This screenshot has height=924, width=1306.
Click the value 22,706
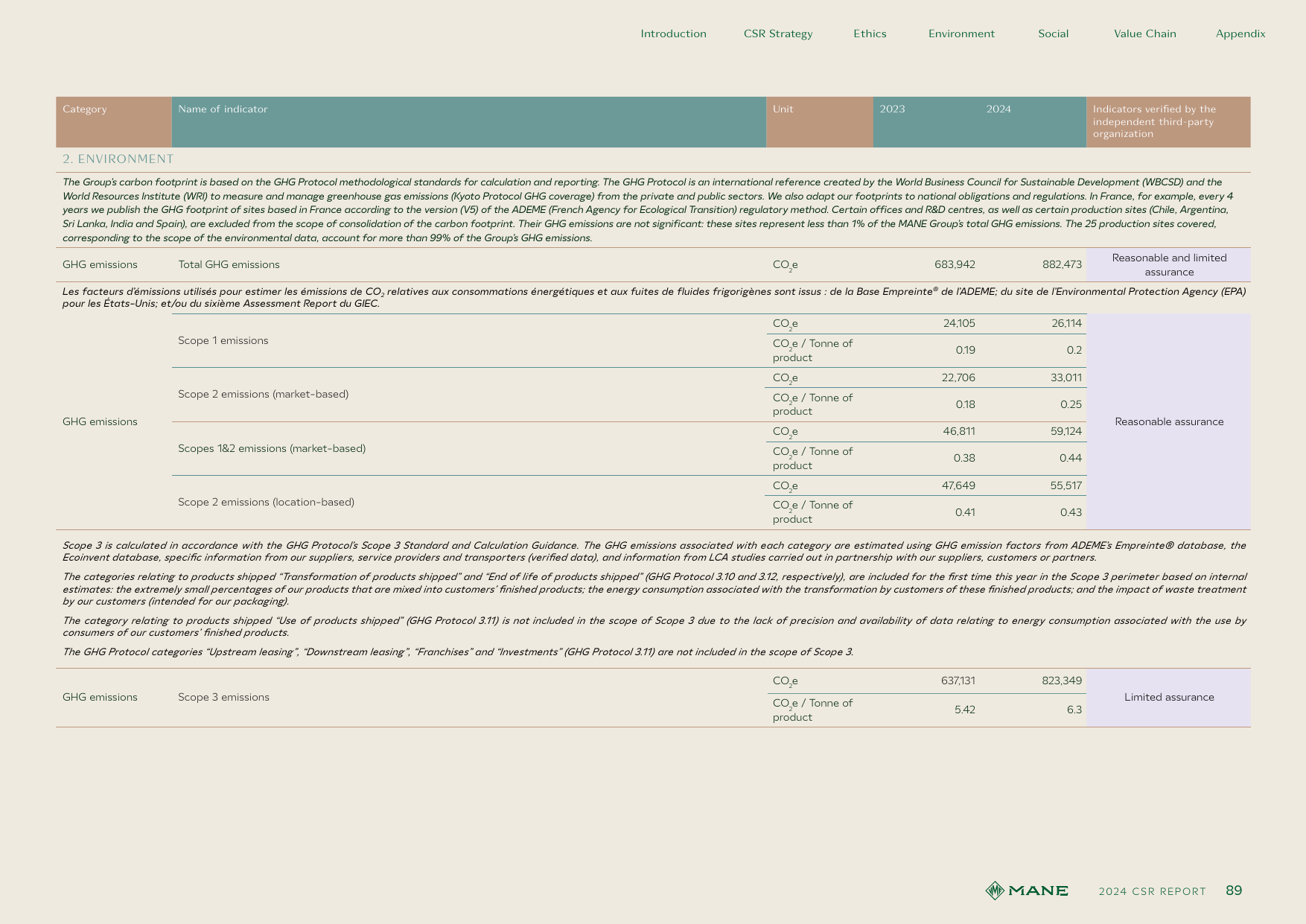pos(958,378)
